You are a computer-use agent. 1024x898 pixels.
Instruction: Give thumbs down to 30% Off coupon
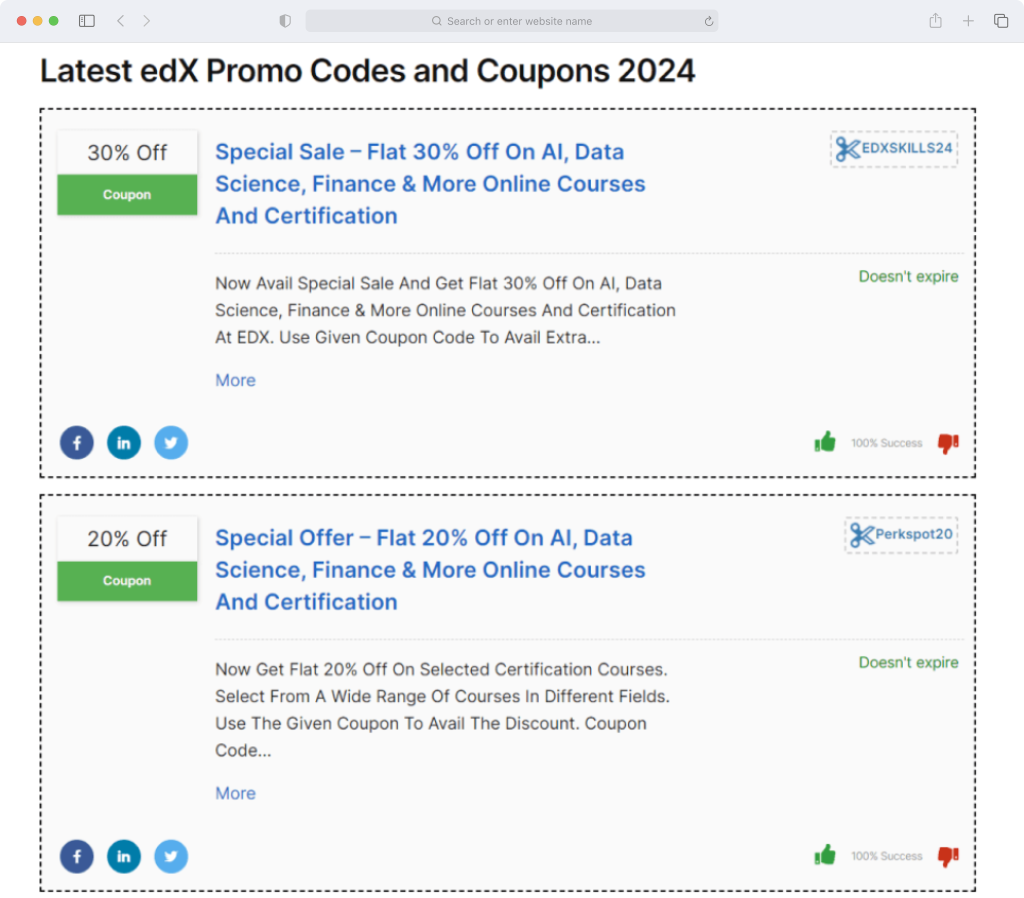(948, 443)
